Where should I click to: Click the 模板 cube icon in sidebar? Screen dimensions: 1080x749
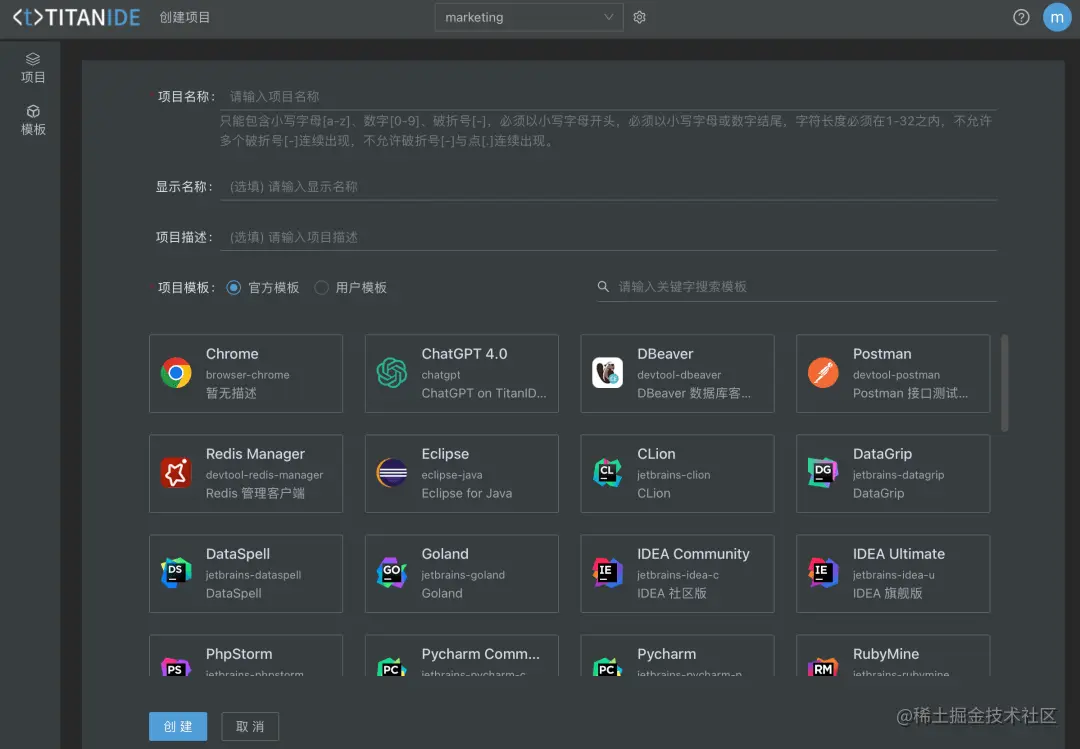coord(33,112)
